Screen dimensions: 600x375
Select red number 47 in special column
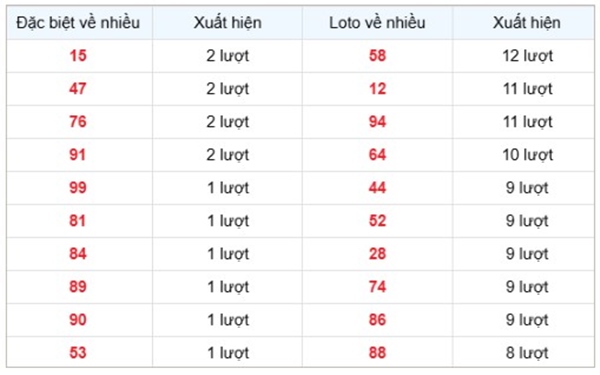coord(78,89)
